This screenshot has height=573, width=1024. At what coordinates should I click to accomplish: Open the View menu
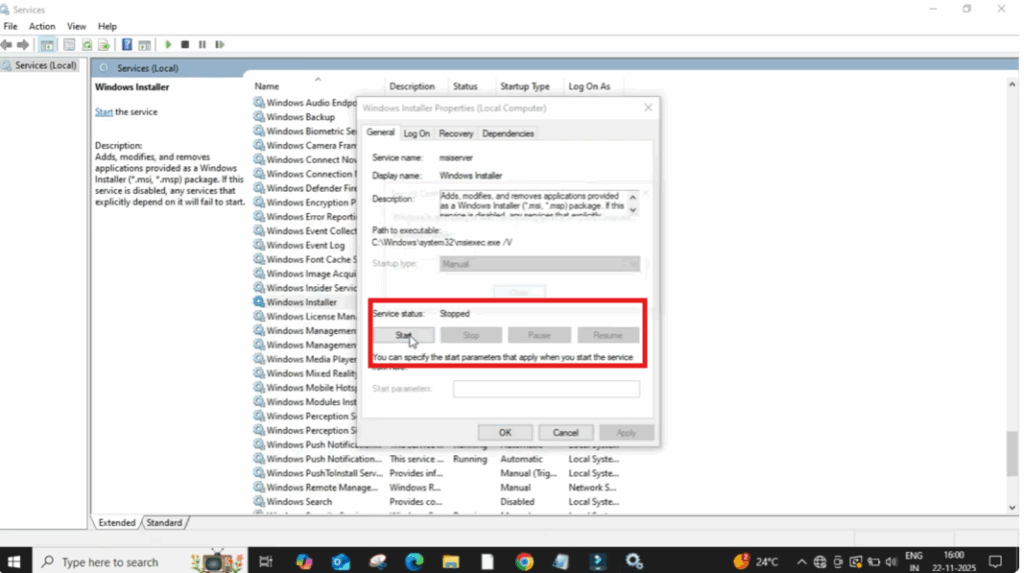[x=76, y=26]
